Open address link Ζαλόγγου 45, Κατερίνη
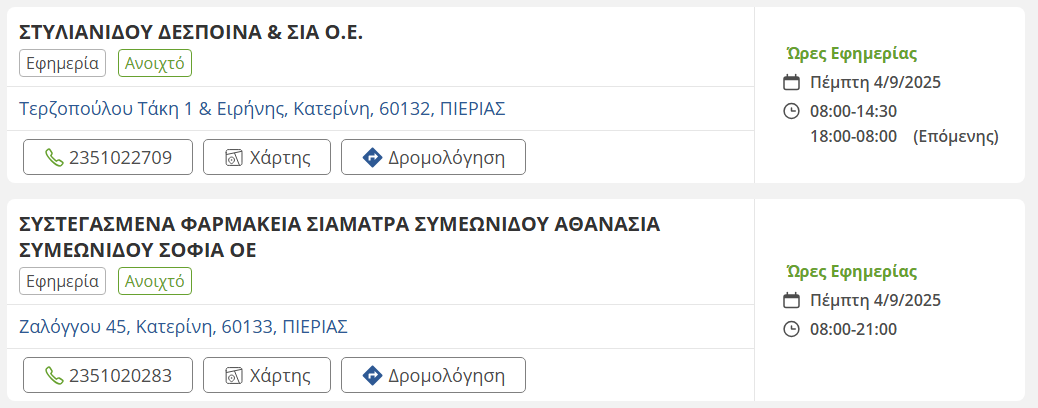The width and height of the screenshot is (1038, 408). coord(183,326)
